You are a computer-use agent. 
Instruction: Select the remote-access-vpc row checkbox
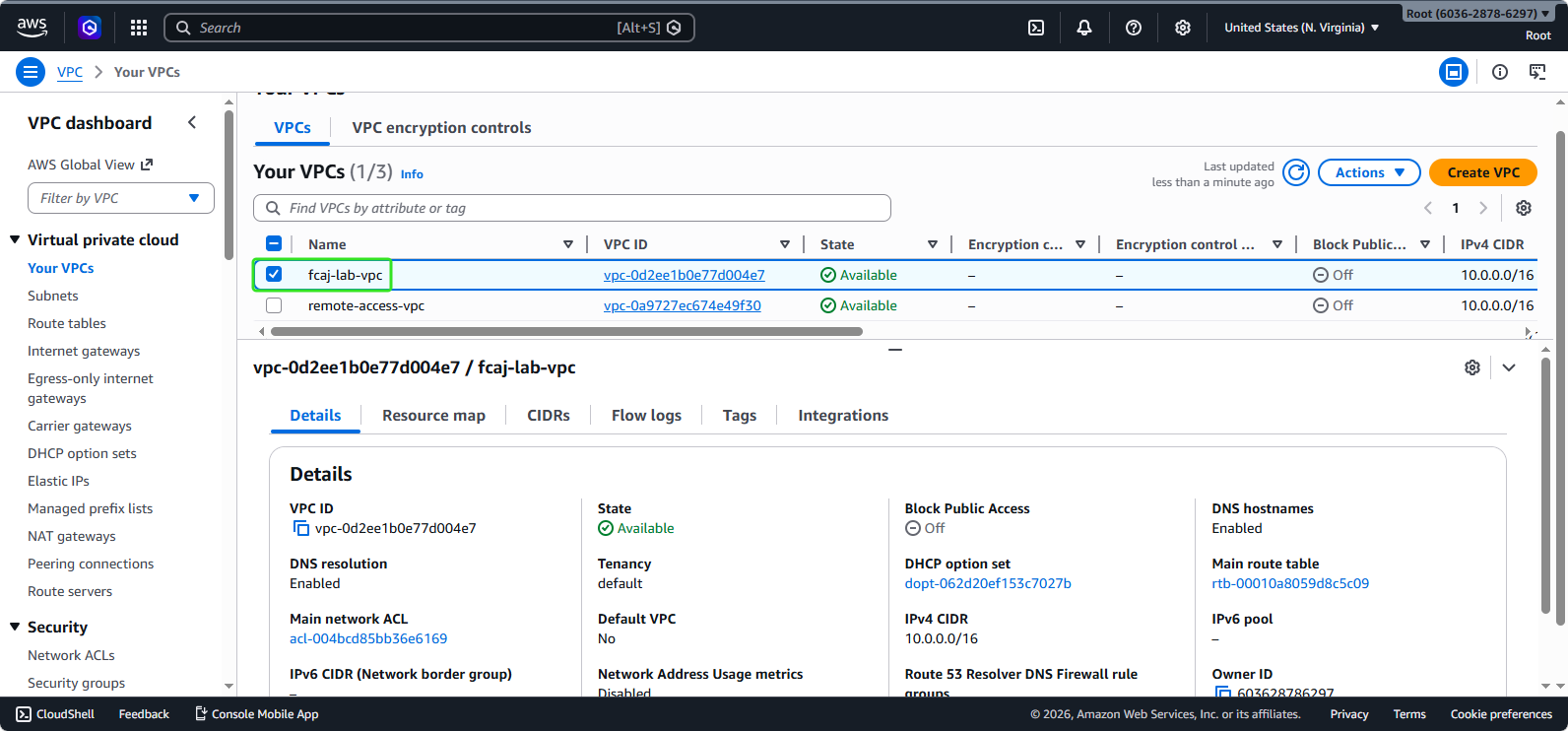(x=274, y=305)
